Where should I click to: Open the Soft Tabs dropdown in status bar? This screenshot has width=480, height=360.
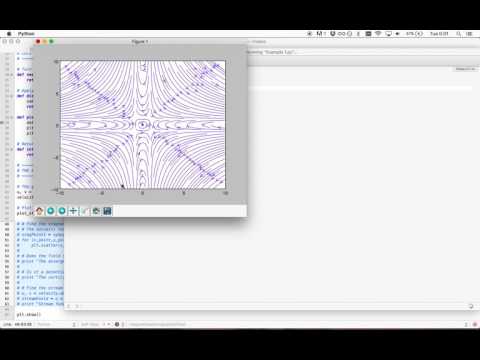(x=94, y=324)
